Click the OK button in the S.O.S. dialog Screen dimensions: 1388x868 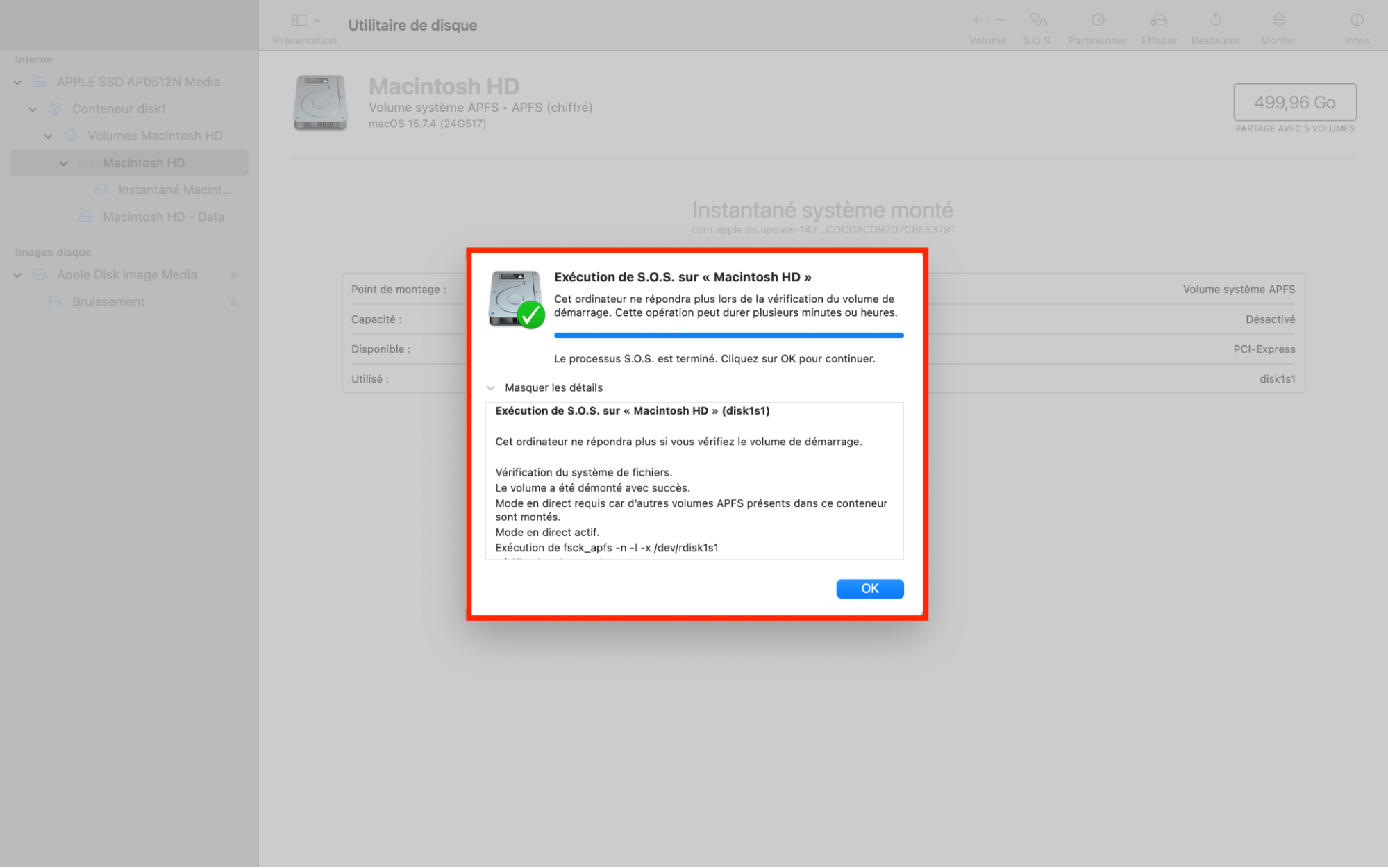pyautogui.click(x=869, y=588)
